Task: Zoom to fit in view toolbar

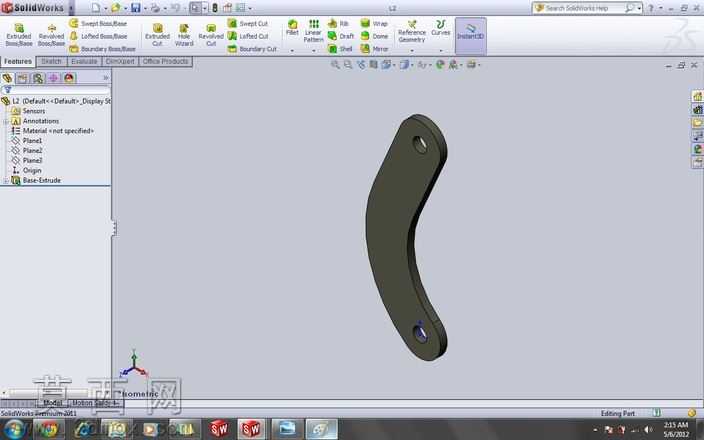Action: point(335,65)
